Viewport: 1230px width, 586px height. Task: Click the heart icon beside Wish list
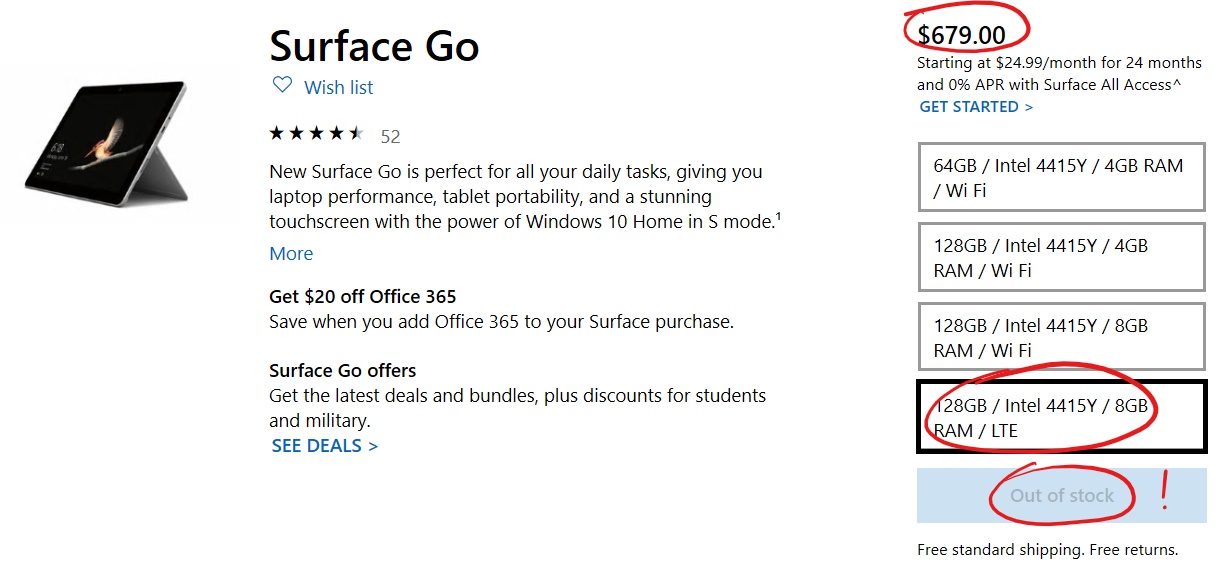point(282,85)
